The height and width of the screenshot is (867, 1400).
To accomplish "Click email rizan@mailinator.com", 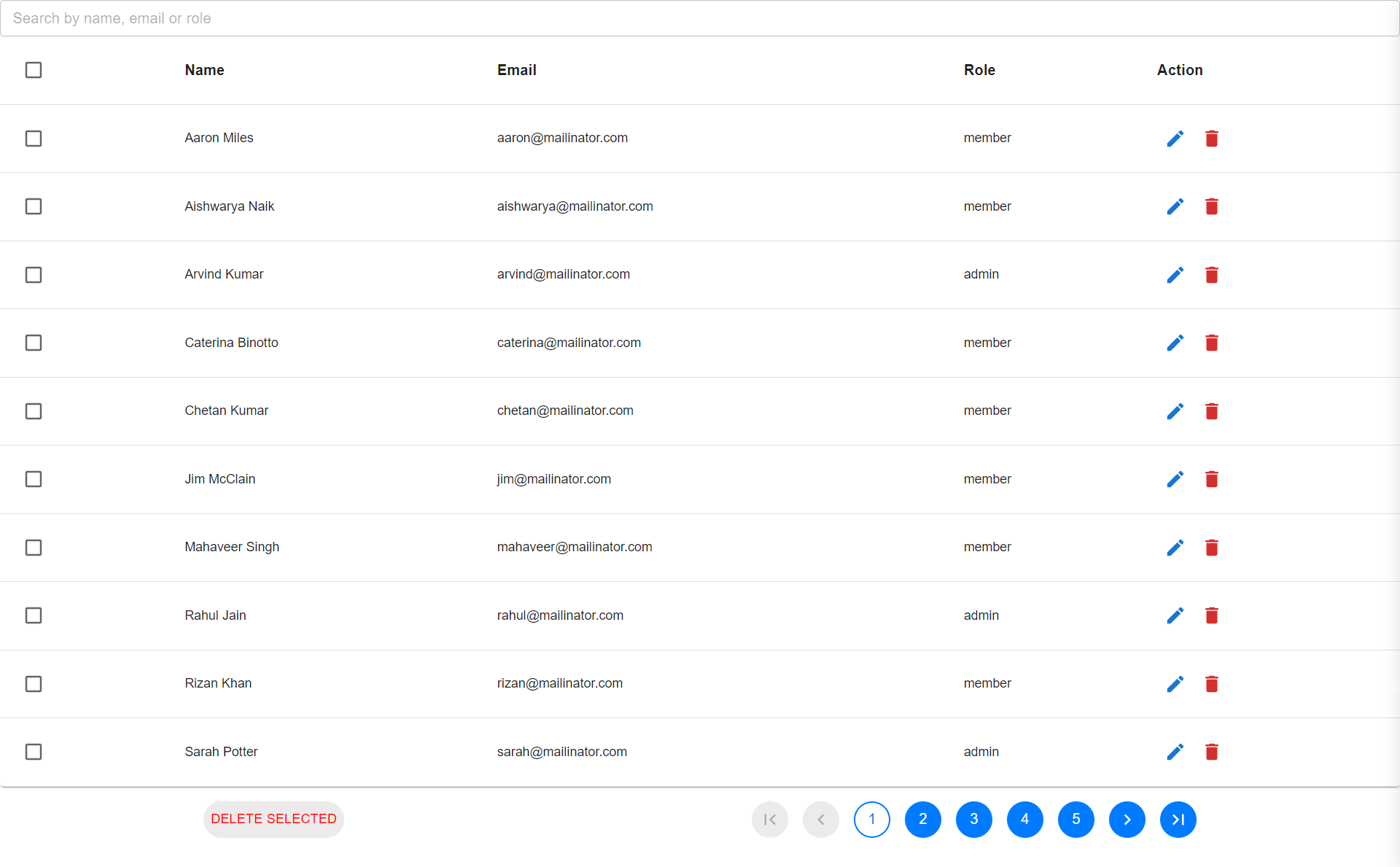I will click(560, 683).
